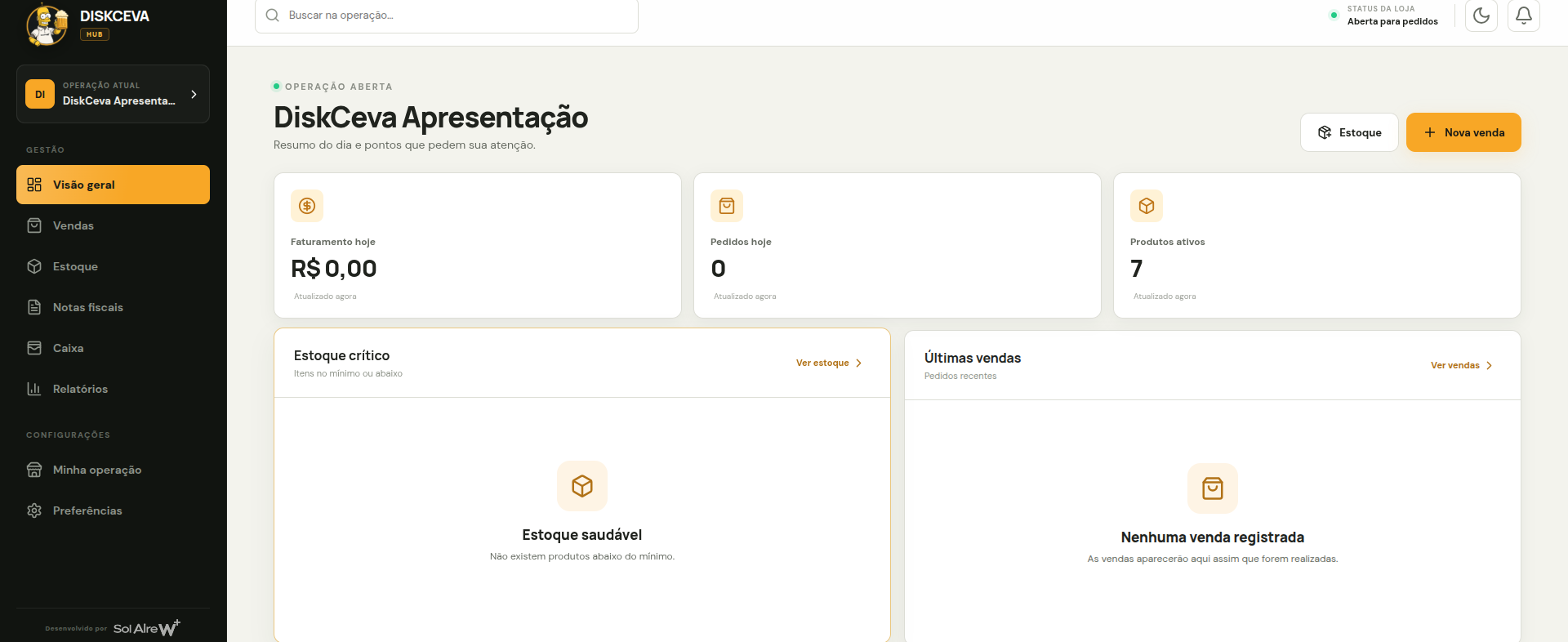This screenshot has height=642, width=1568.
Task: Click the store status 'Aberta para pedidos'
Action: click(x=1392, y=21)
